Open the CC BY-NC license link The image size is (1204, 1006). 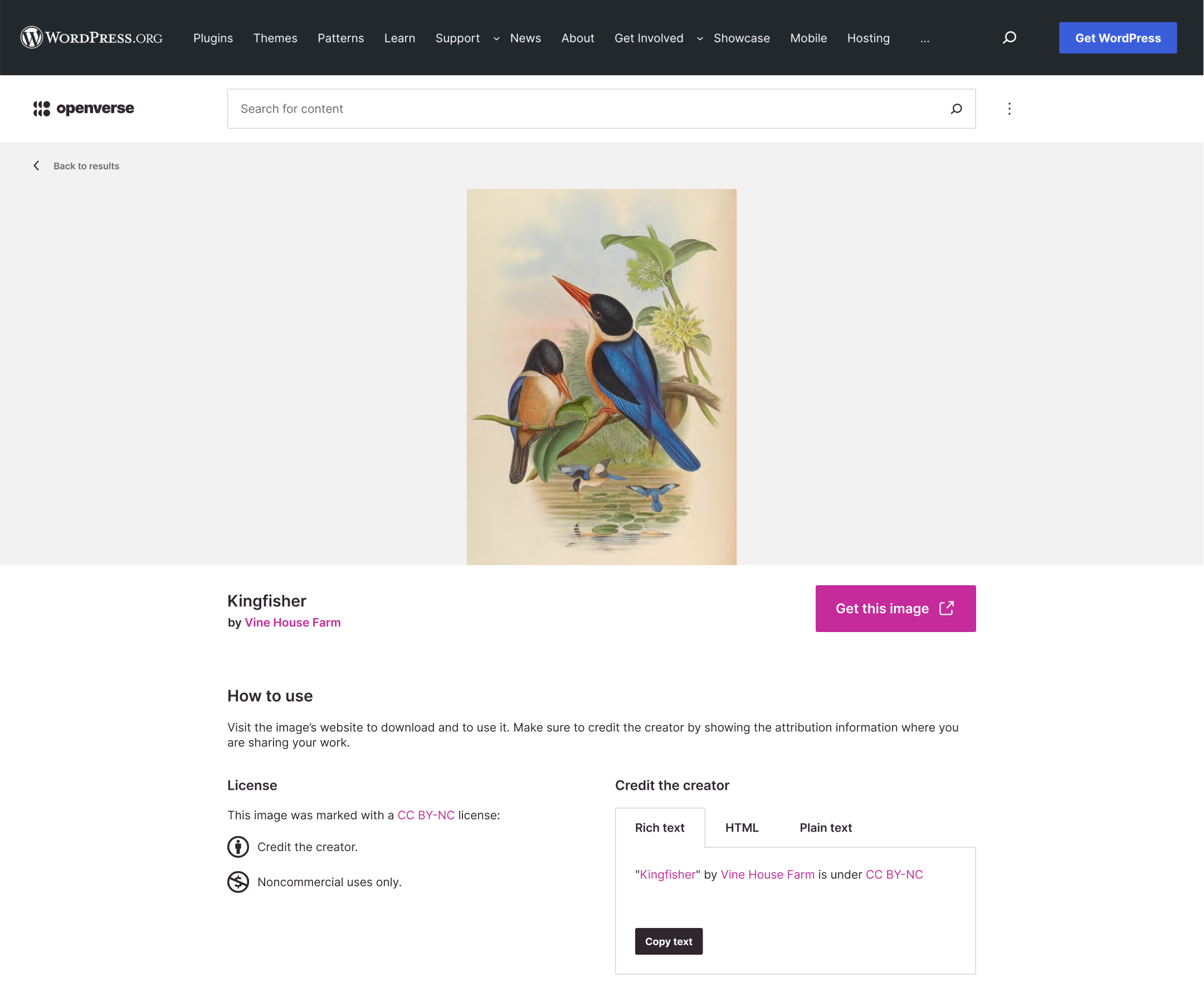coord(426,815)
